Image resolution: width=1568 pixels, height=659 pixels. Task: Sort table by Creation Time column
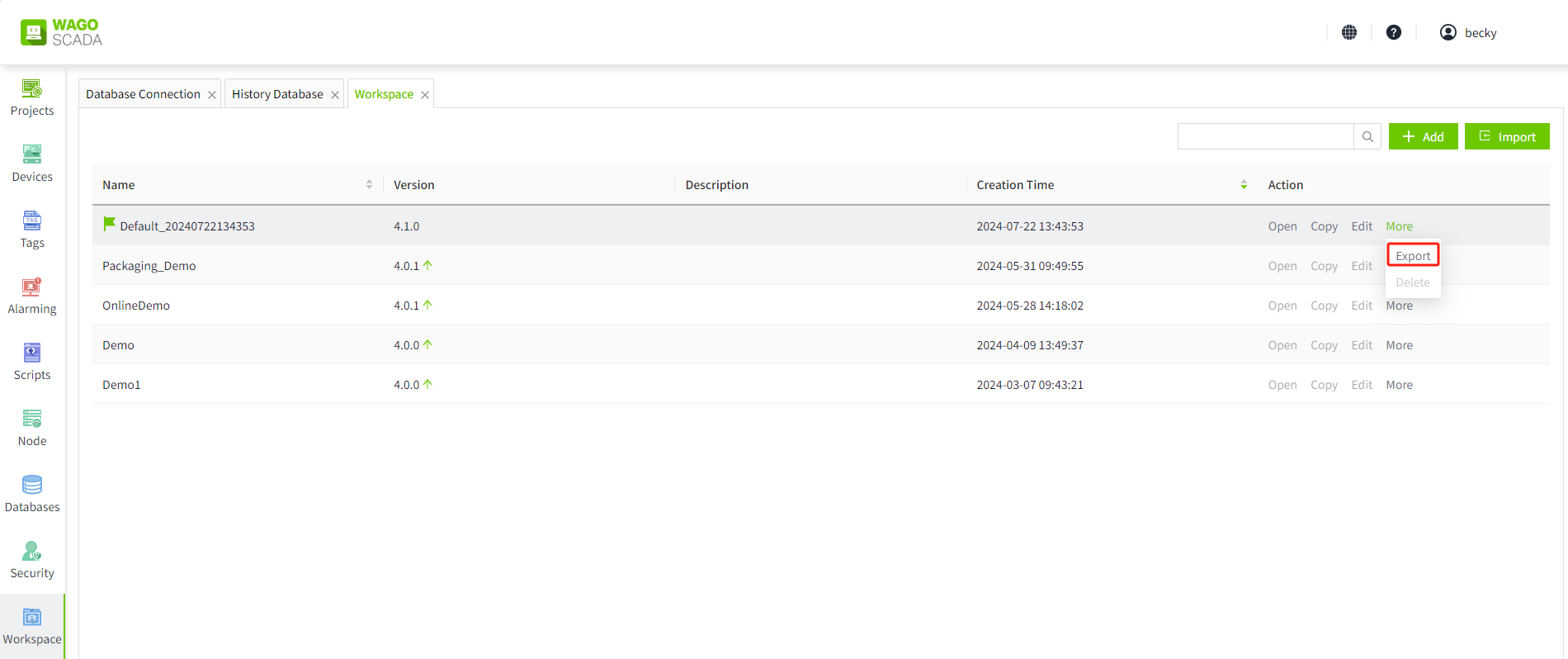(x=1244, y=185)
